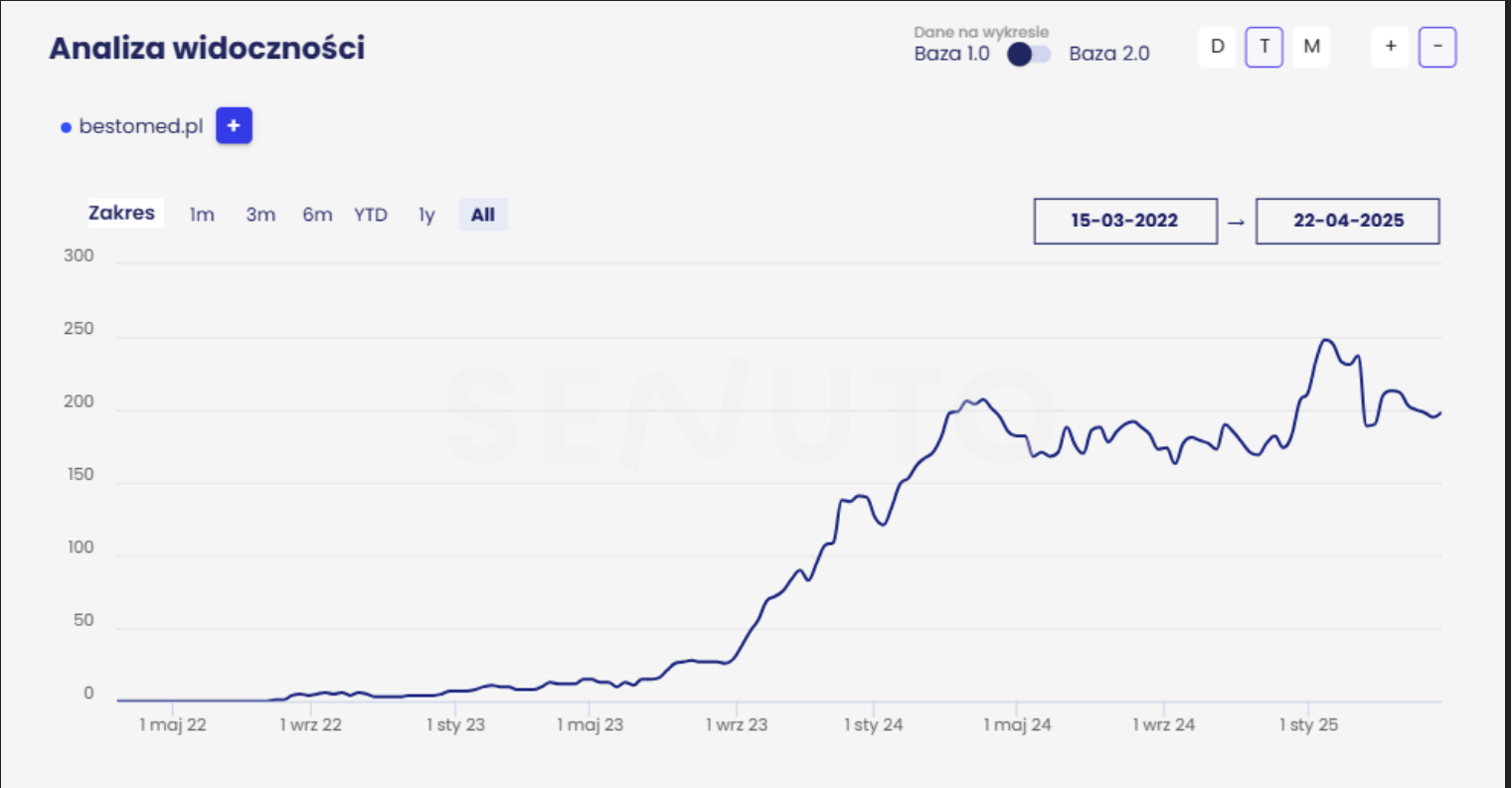This screenshot has height=788, width=1512.
Task: Choose the 1y range
Action: [426, 215]
